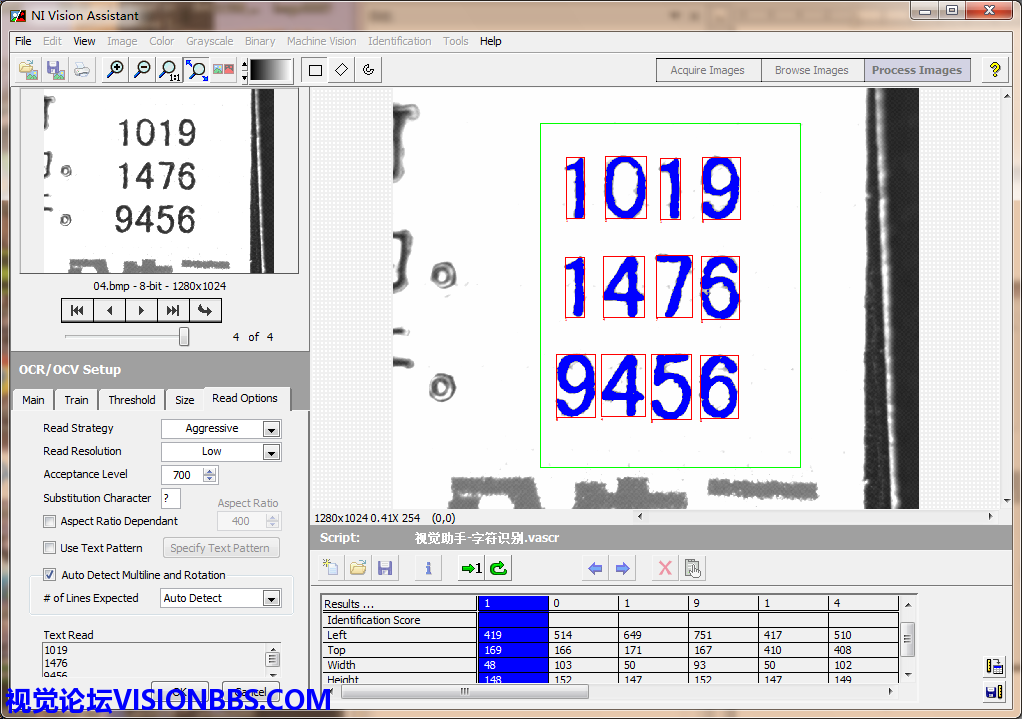Click the Zoom In magnifier icon
Image resolution: width=1022 pixels, height=719 pixels.
tap(116, 70)
